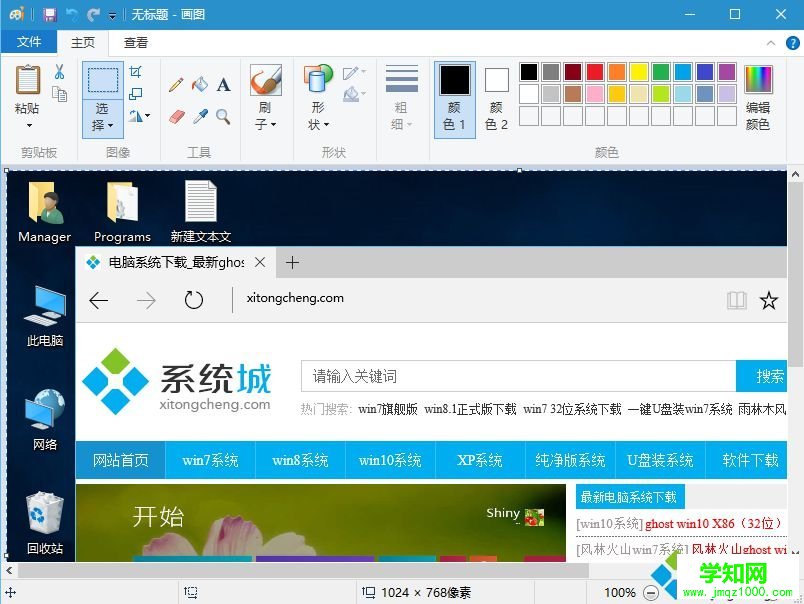Select the Pencil tool

coord(177,83)
